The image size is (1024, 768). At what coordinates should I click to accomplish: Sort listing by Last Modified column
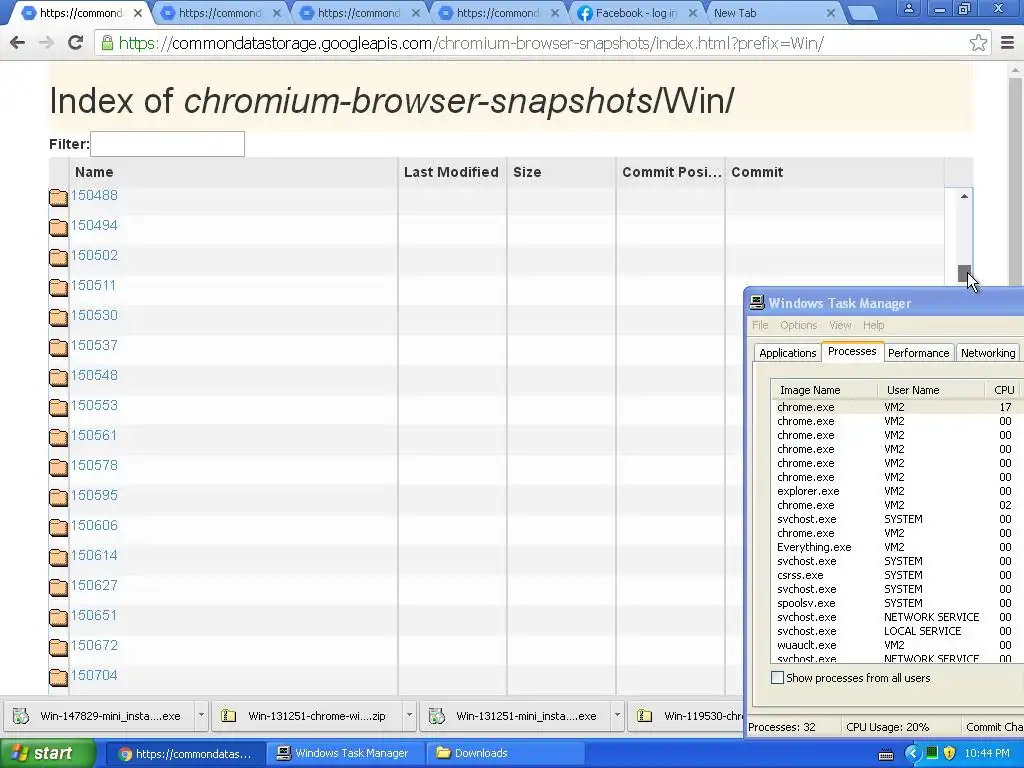click(452, 172)
